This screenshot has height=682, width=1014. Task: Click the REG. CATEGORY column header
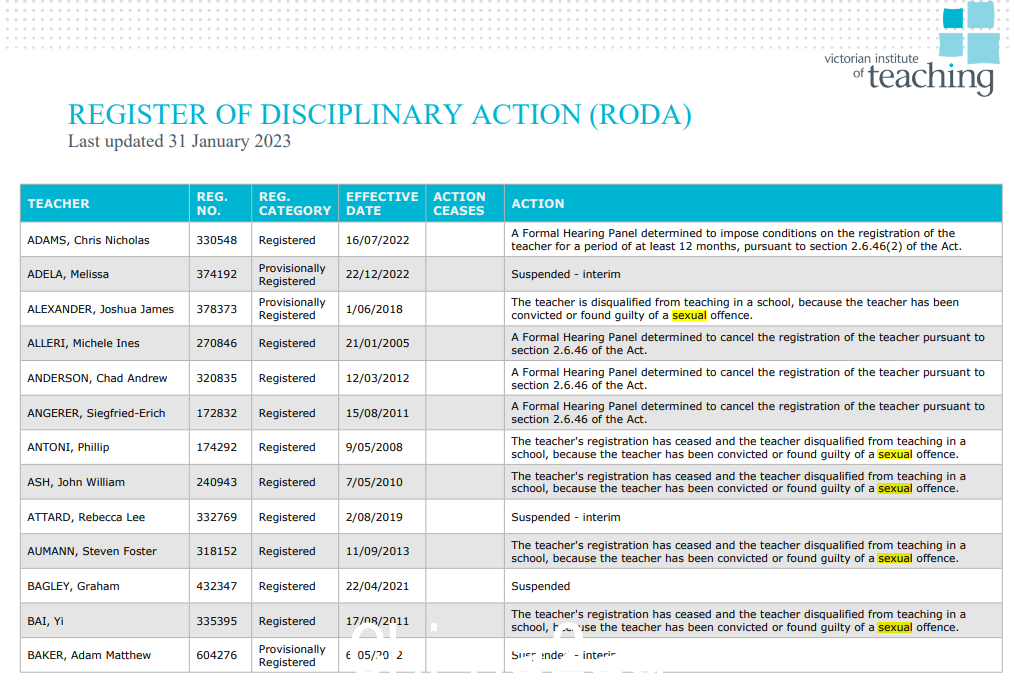click(295, 204)
